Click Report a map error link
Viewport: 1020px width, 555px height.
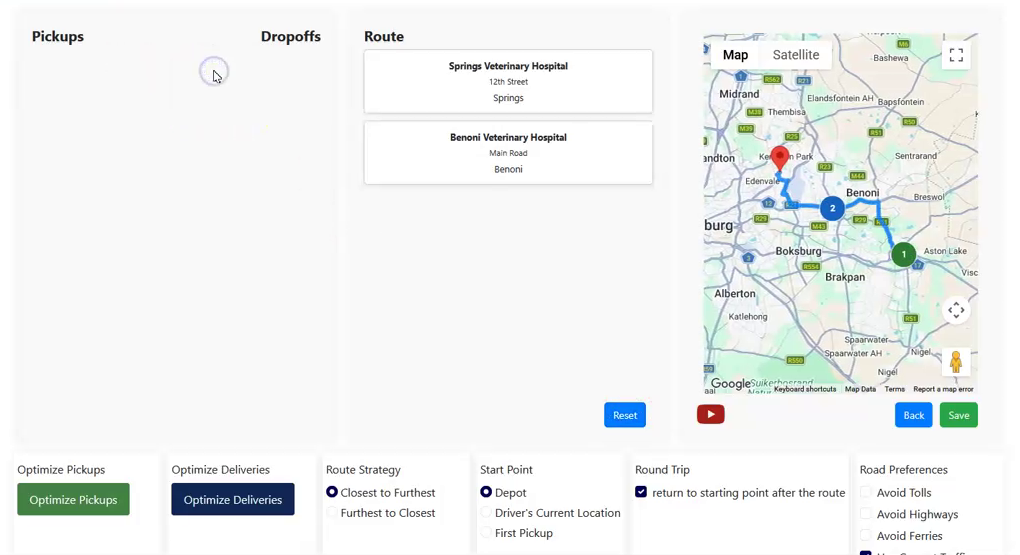943,389
